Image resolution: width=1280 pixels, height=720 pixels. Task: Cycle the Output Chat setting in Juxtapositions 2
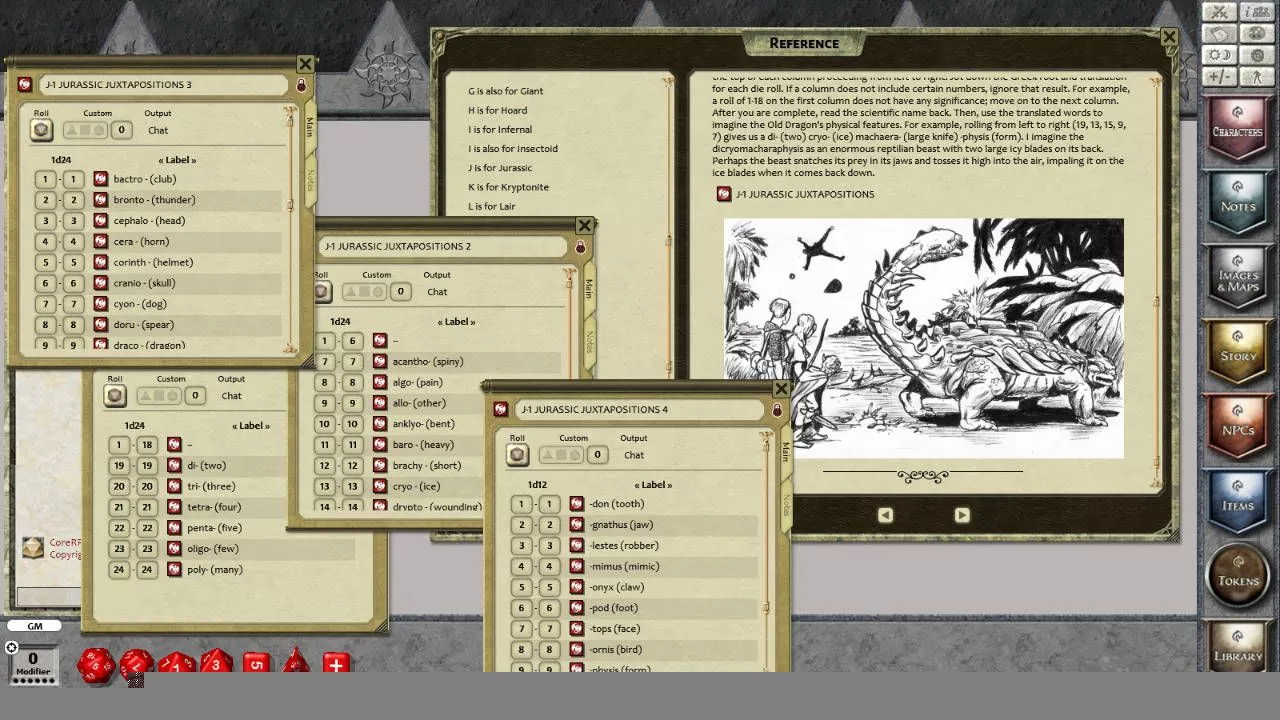pos(437,292)
